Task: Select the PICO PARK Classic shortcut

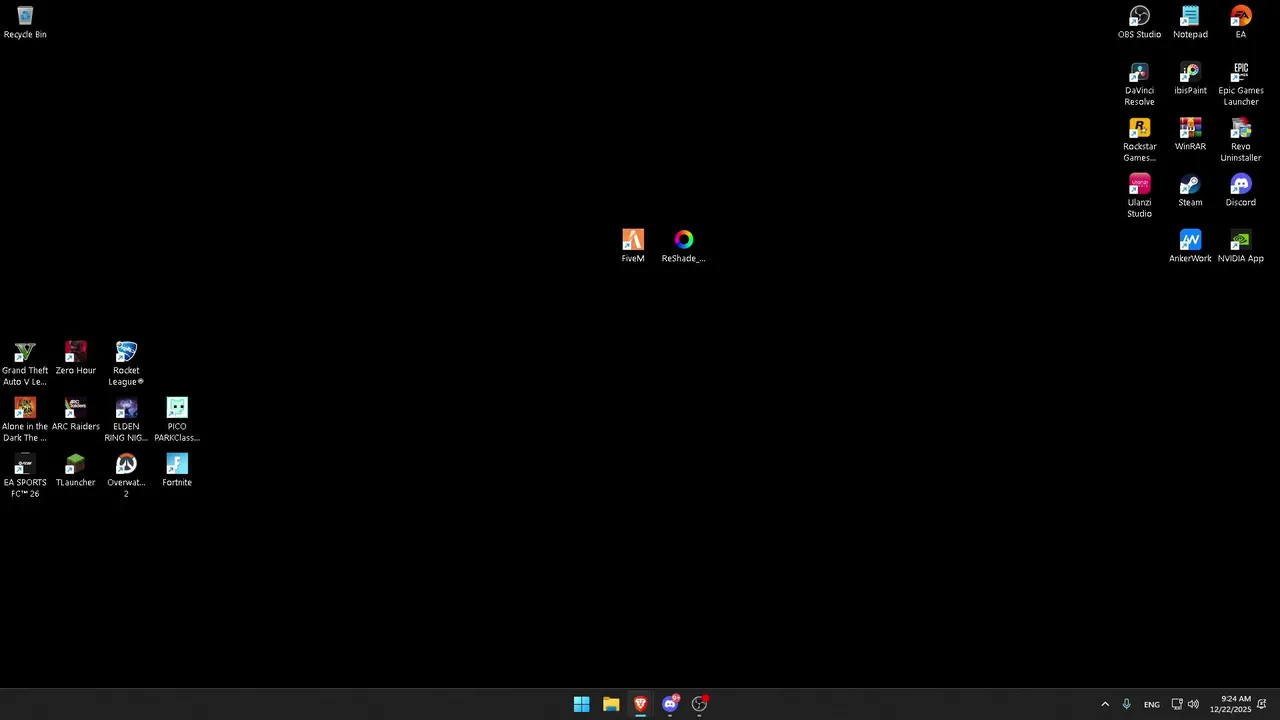Action: coord(177,420)
